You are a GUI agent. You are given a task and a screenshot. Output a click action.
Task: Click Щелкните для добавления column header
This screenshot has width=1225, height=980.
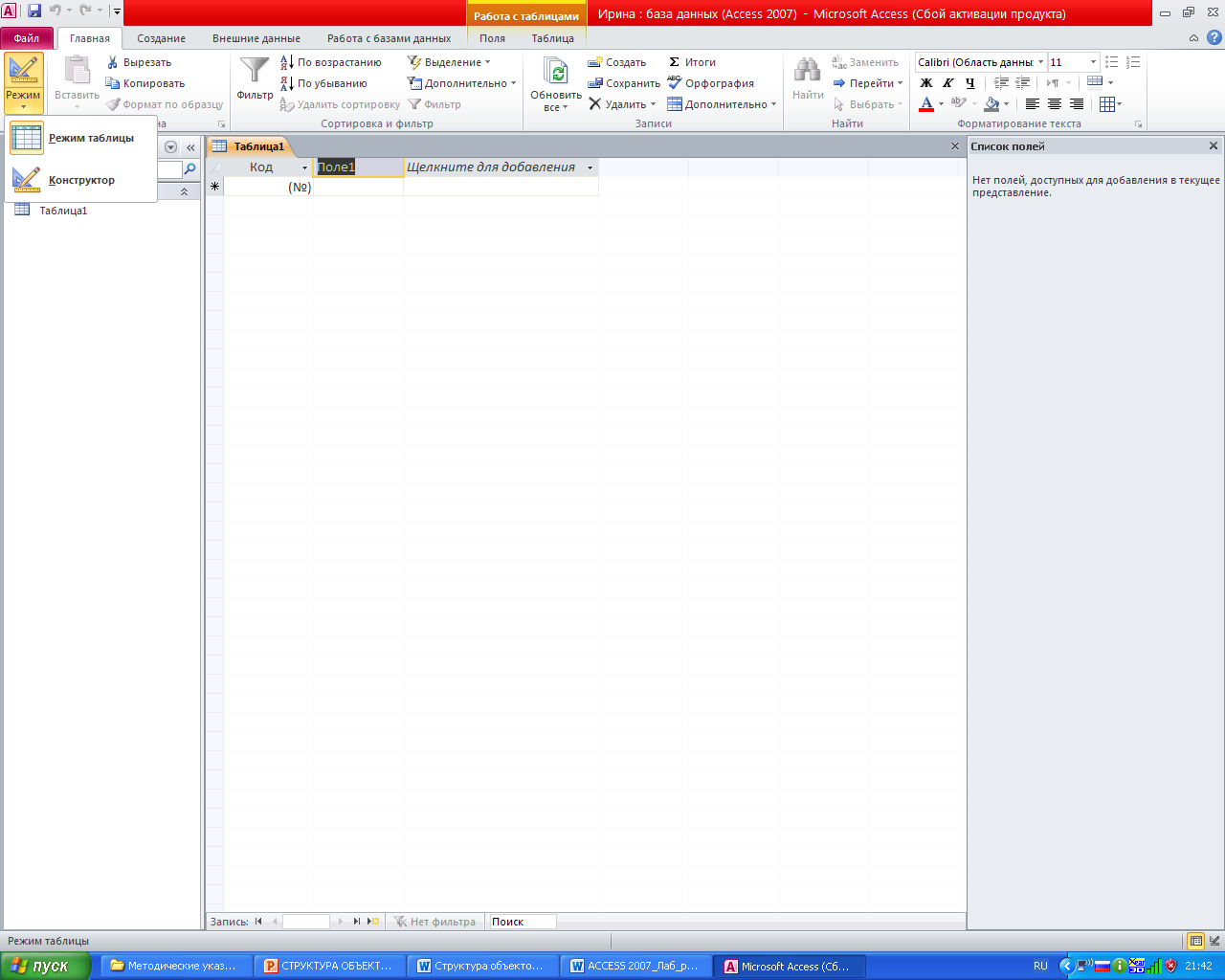pyautogui.click(x=501, y=167)
